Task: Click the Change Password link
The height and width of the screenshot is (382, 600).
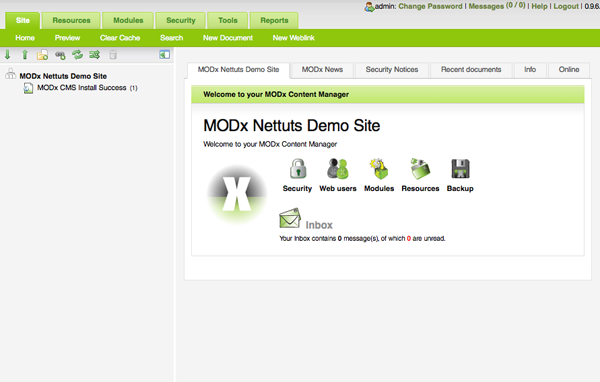Action: pos(430,7)
